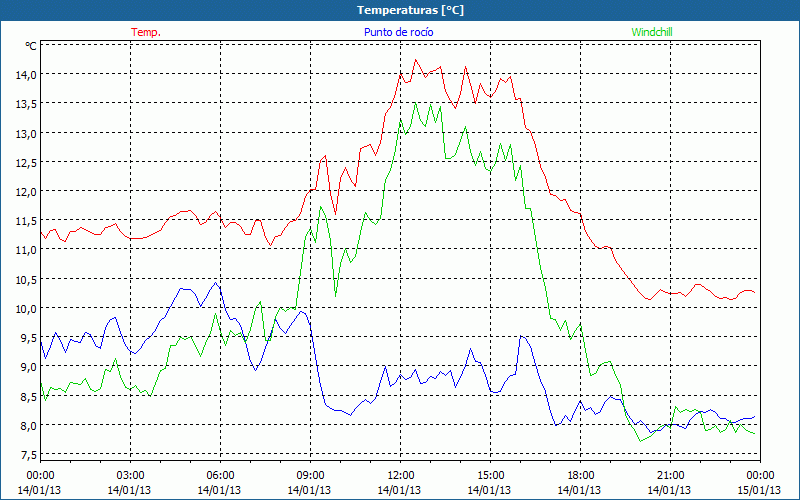Click the °C unit label on the axis
Screen dimensions: 800x500
pyautogui.click(x=30, y=45)
